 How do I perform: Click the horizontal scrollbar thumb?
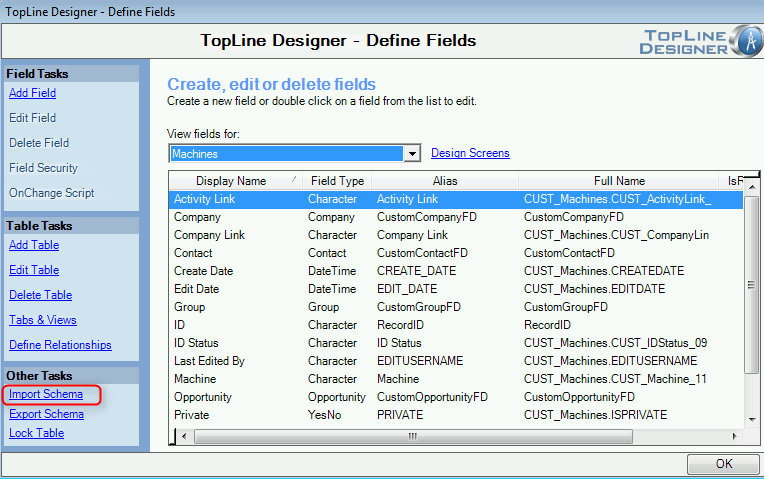413,436
